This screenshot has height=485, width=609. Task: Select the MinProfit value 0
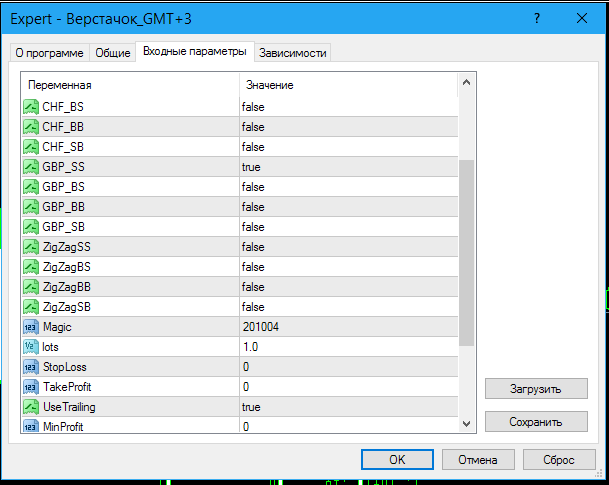[x=246, y=427]
